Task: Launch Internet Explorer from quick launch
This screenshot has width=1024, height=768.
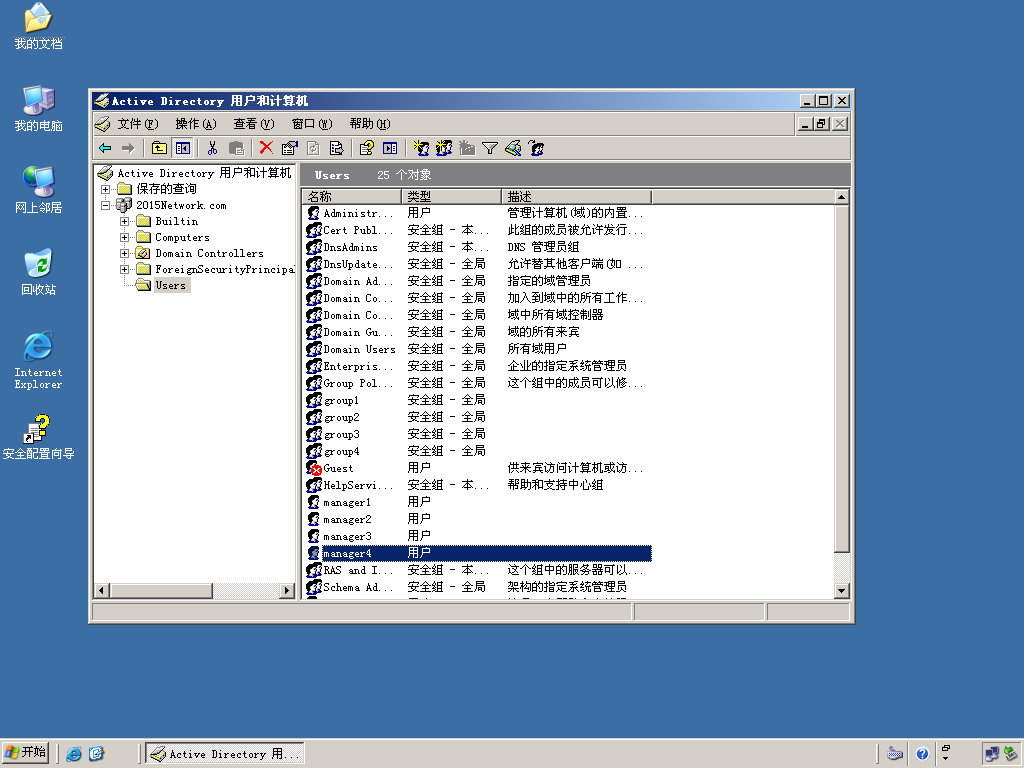Action: coord(74,754)
